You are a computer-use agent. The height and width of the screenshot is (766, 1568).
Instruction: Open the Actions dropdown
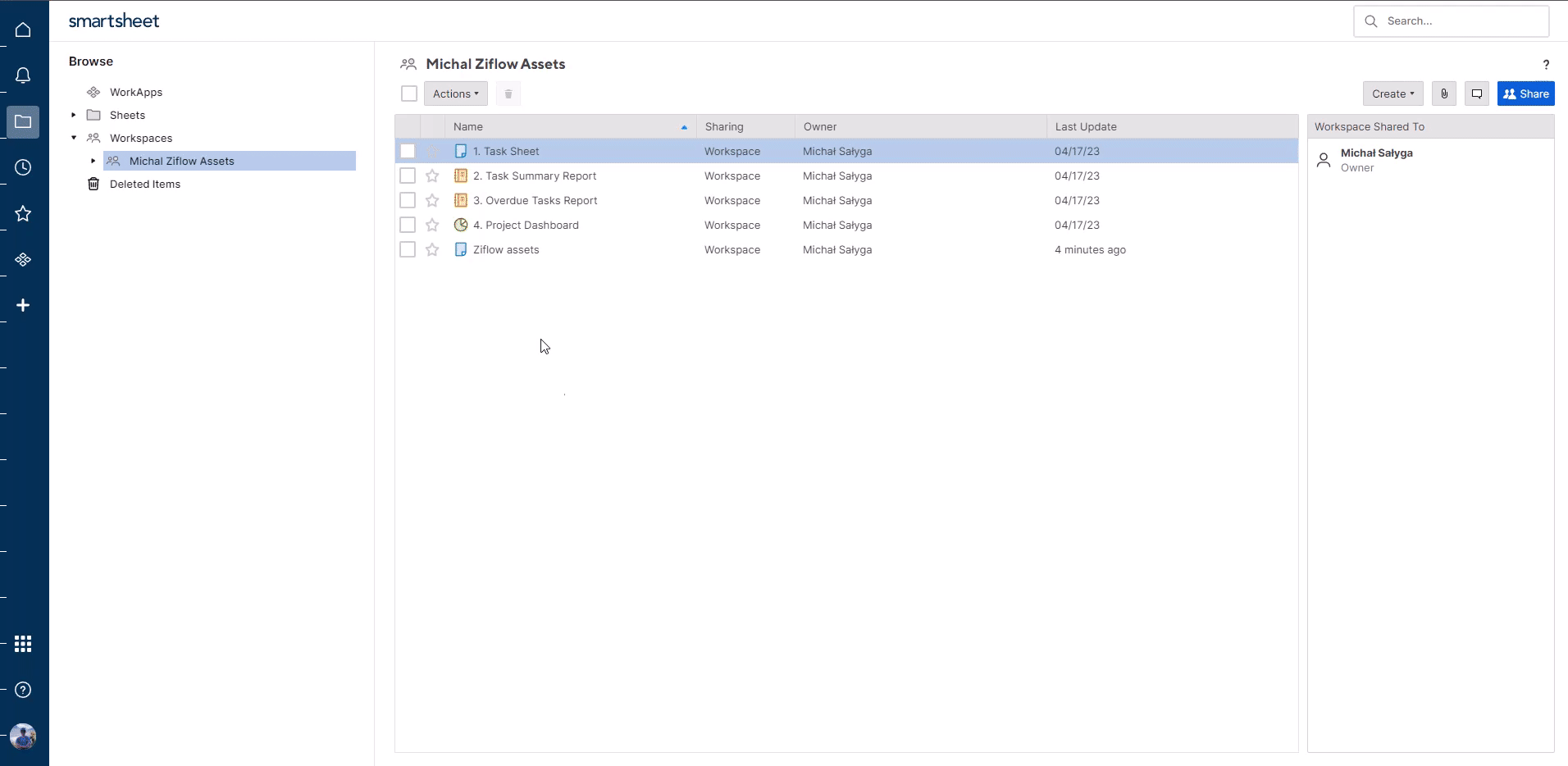tap(455, 93)
